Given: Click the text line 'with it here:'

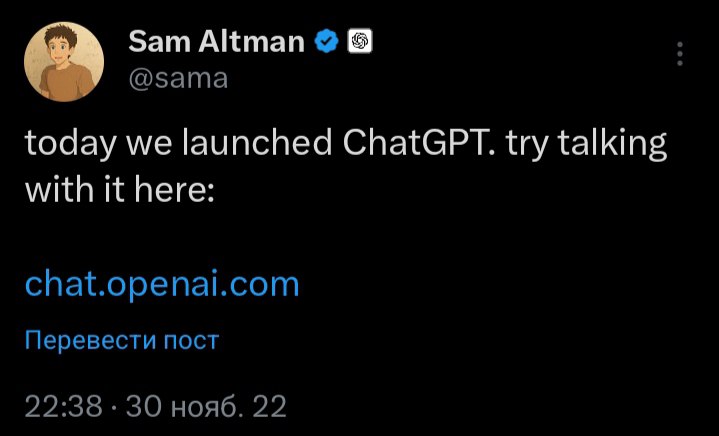Looking at the screenshot, I should click(120, 188).
